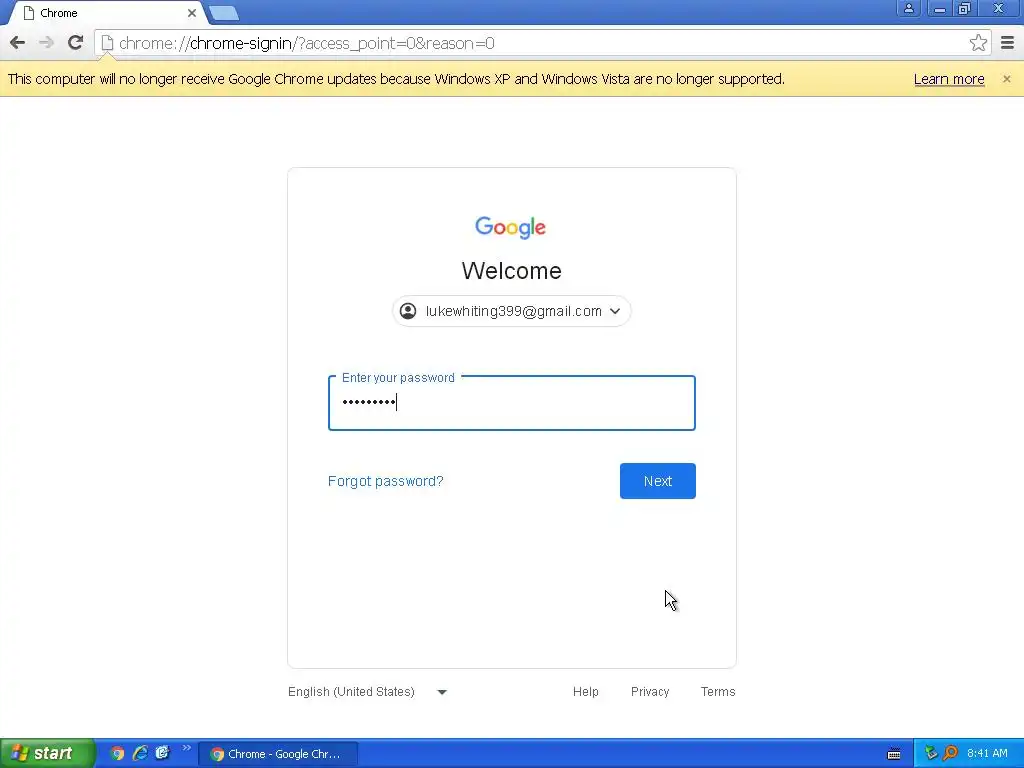Viewport: 1024px width, 768px height.
Task: Open the Privacy link
Action: 650,692
